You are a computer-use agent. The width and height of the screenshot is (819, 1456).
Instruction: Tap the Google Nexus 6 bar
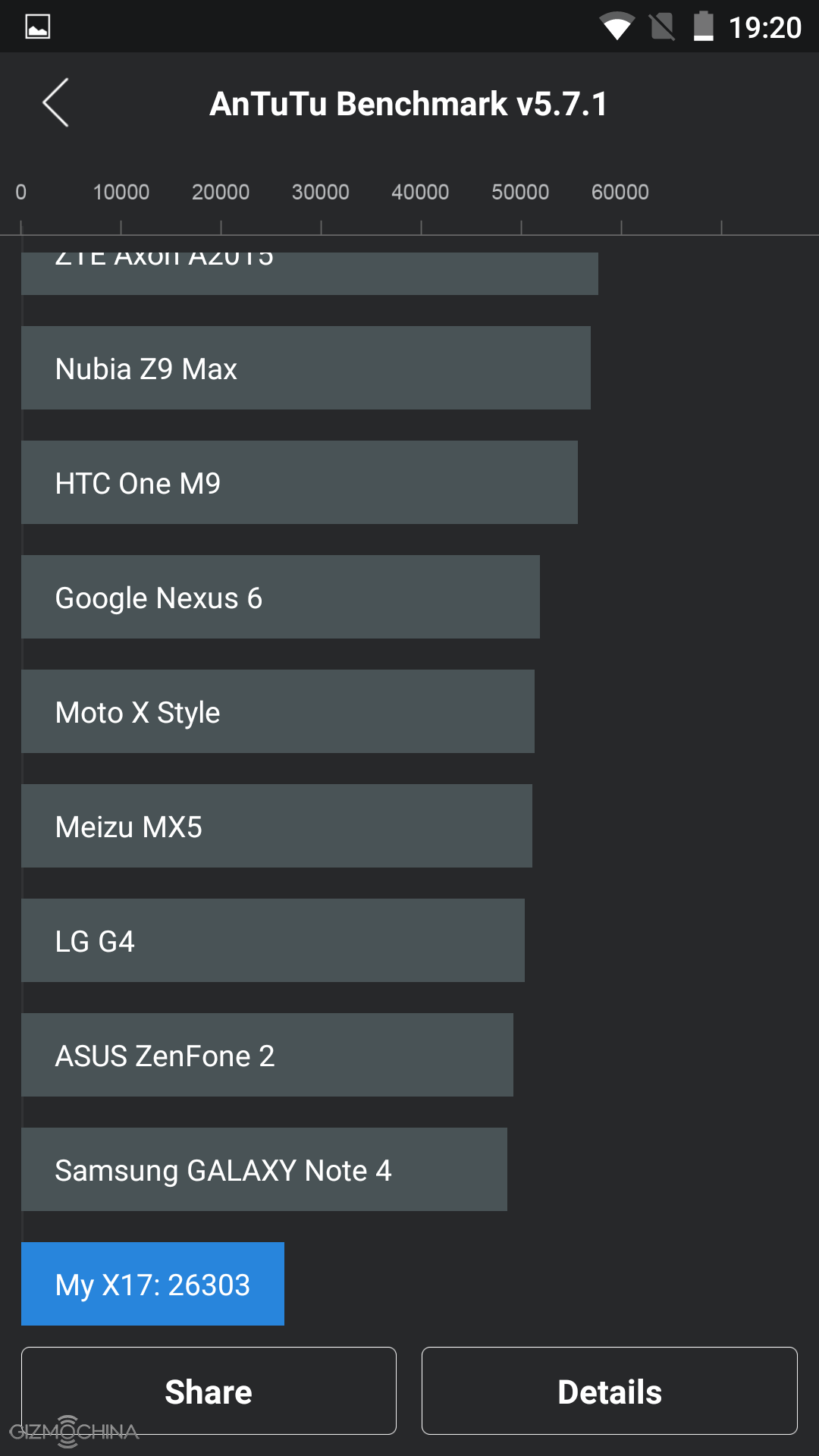(x=281, y=597)
